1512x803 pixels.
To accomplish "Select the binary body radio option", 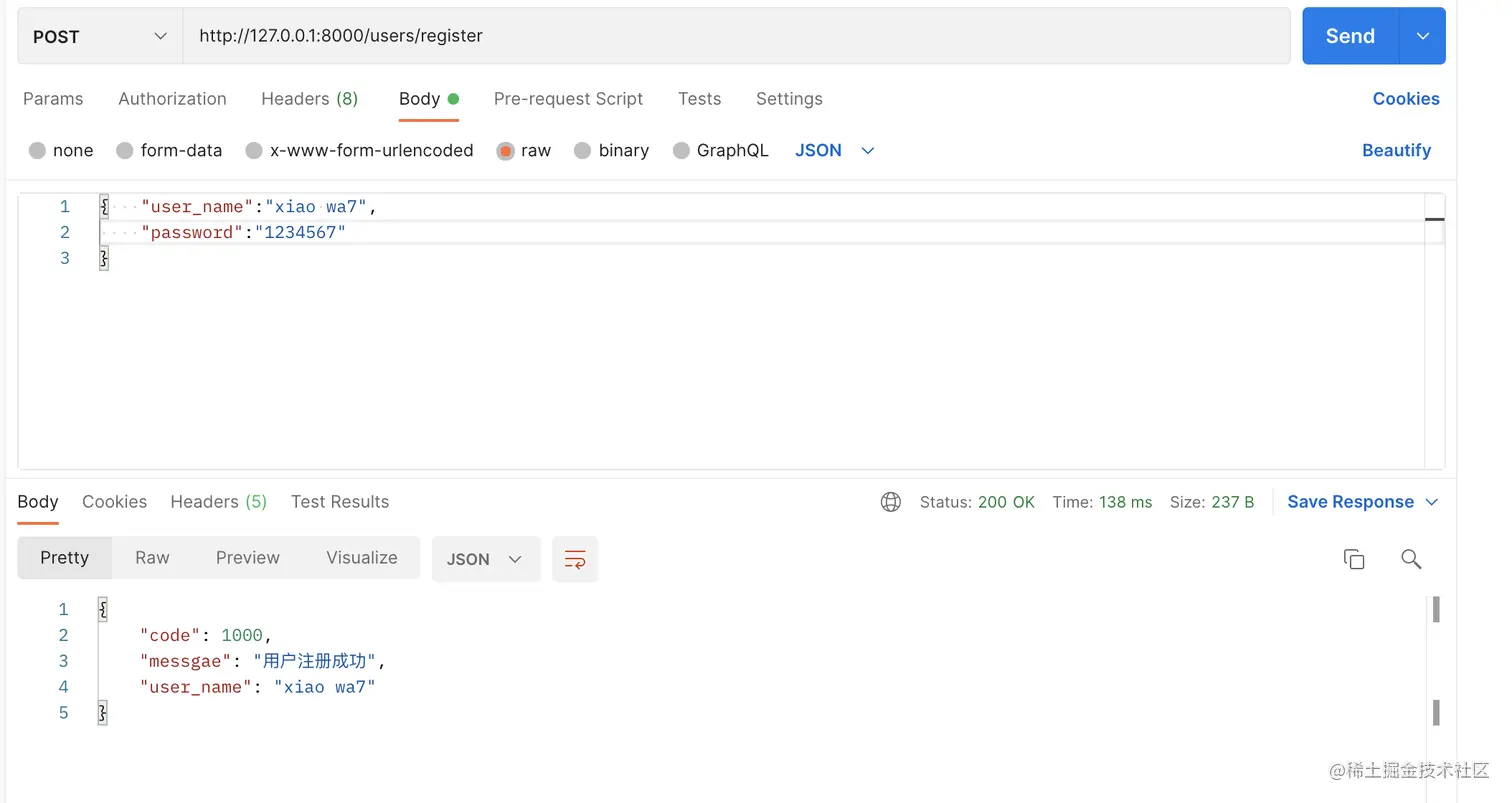I will tap(583, 151).
